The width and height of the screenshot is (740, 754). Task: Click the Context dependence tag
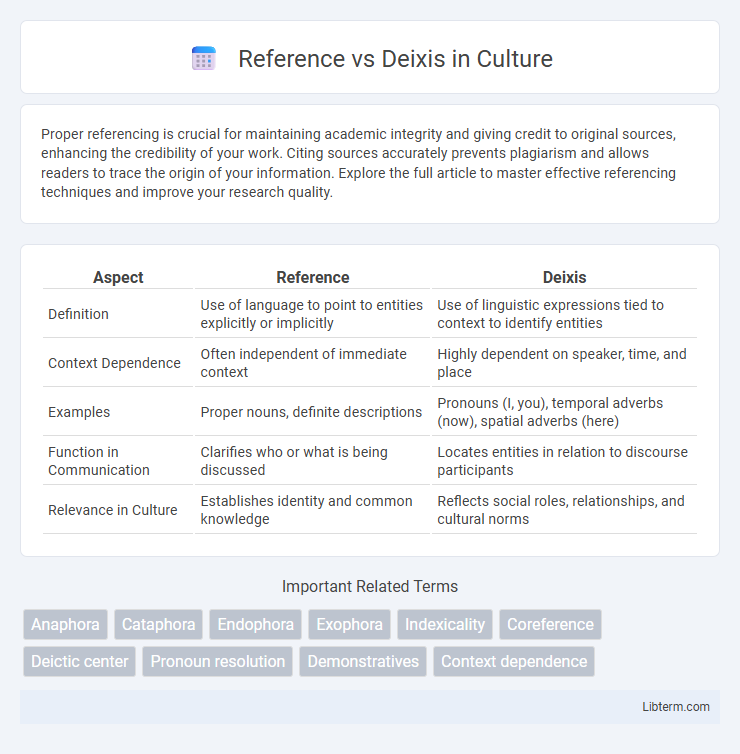(x=514, y=661)
